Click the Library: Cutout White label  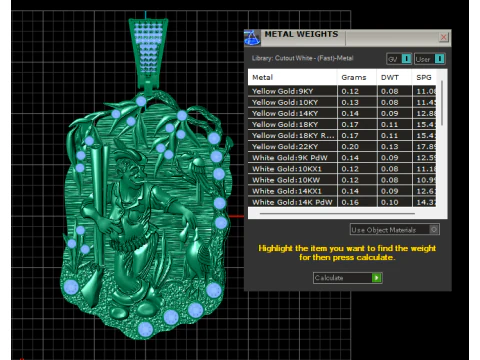pyautogui.click(x=302, y=58)
